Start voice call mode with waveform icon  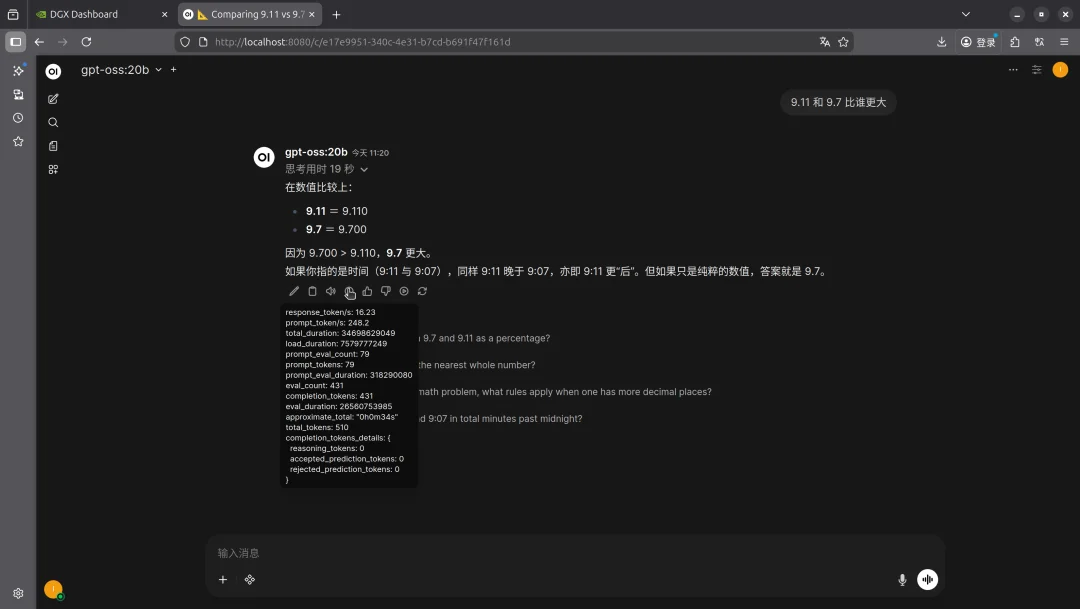click(x=927, y=579)
